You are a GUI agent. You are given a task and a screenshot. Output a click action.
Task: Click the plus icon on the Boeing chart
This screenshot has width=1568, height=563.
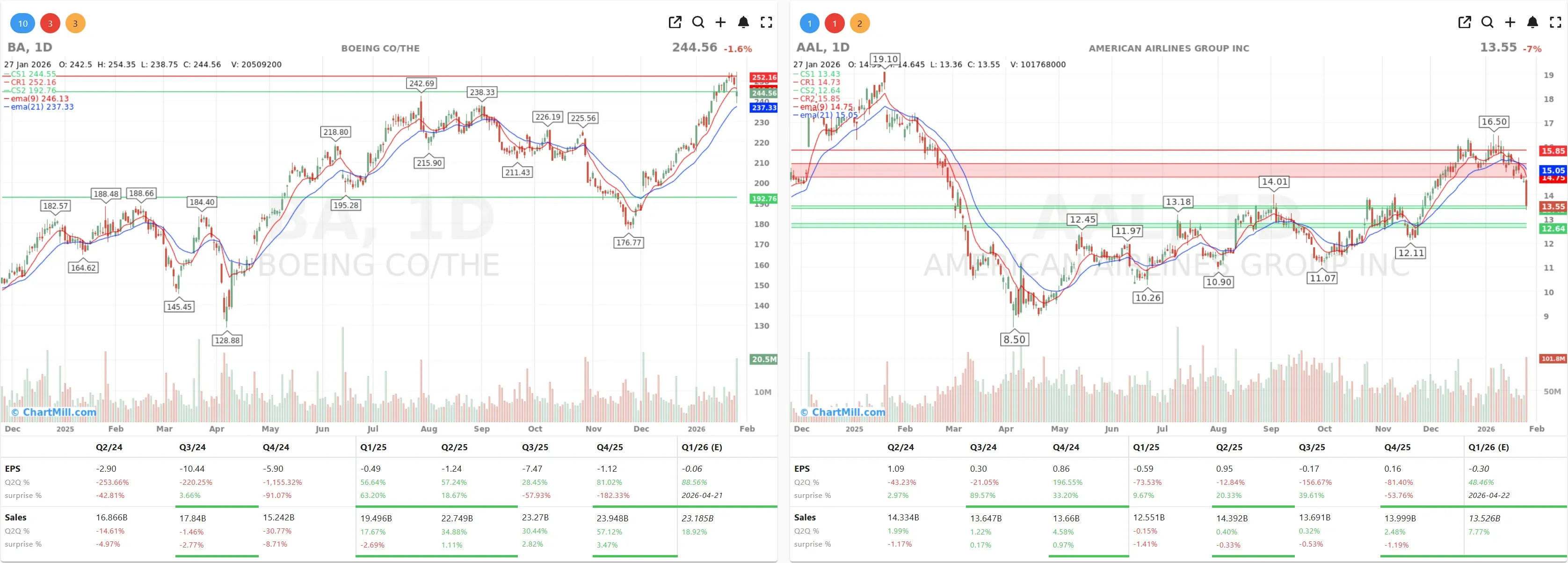point(721,22)
